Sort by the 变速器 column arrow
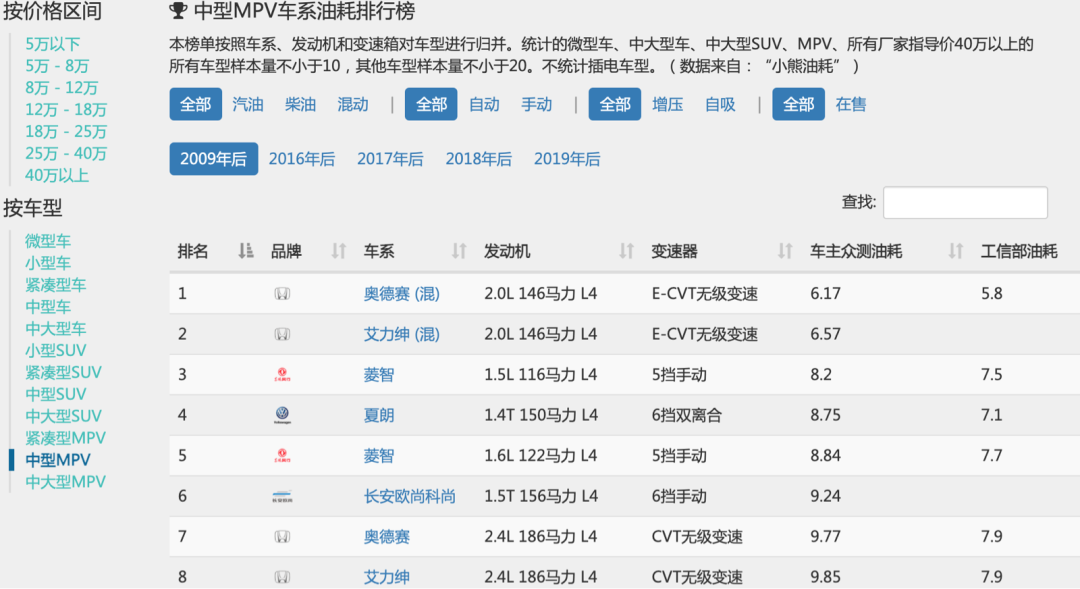This screenshot has width=1080, height=589. pos(785,251)
